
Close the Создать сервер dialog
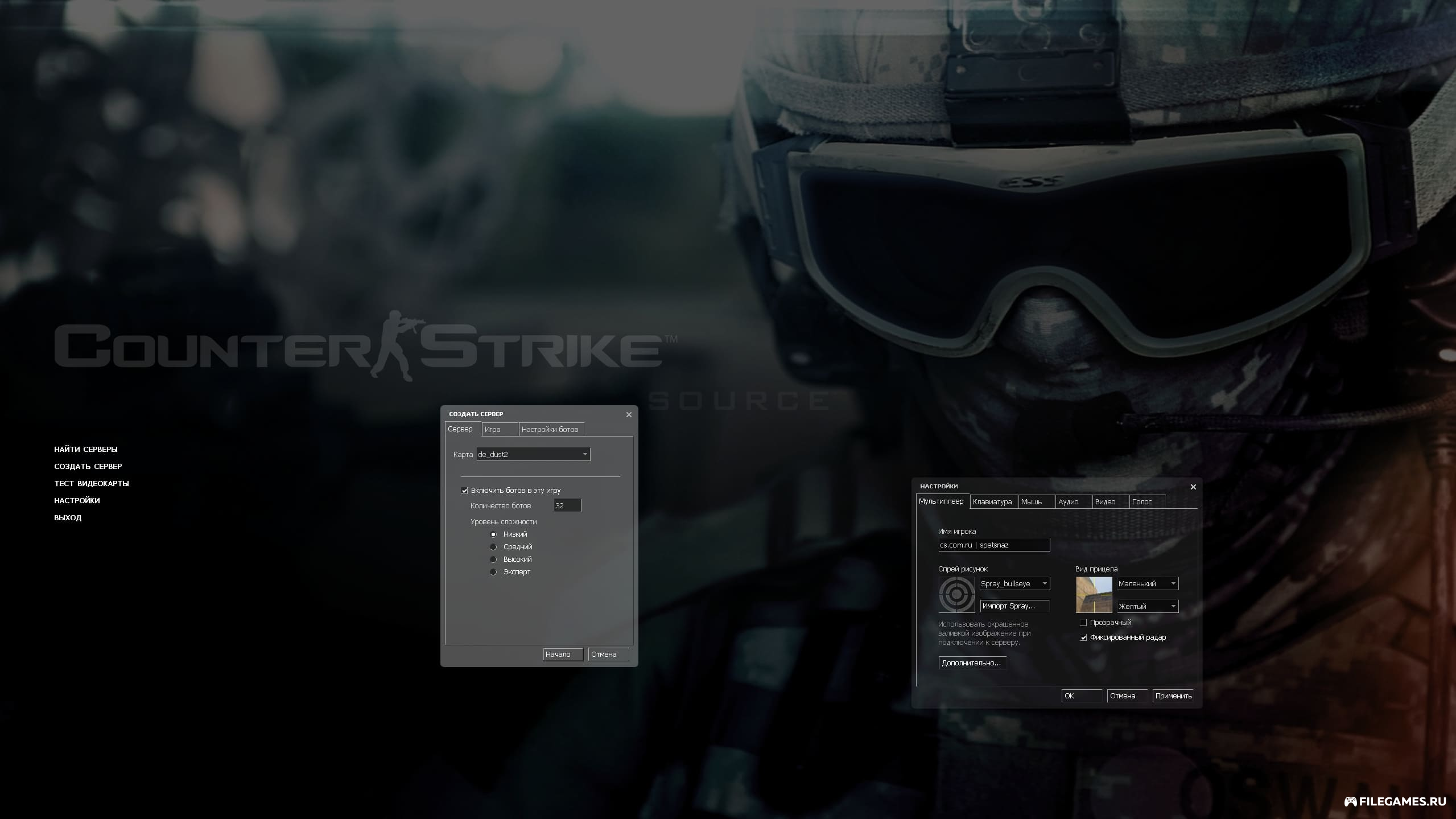629,414
